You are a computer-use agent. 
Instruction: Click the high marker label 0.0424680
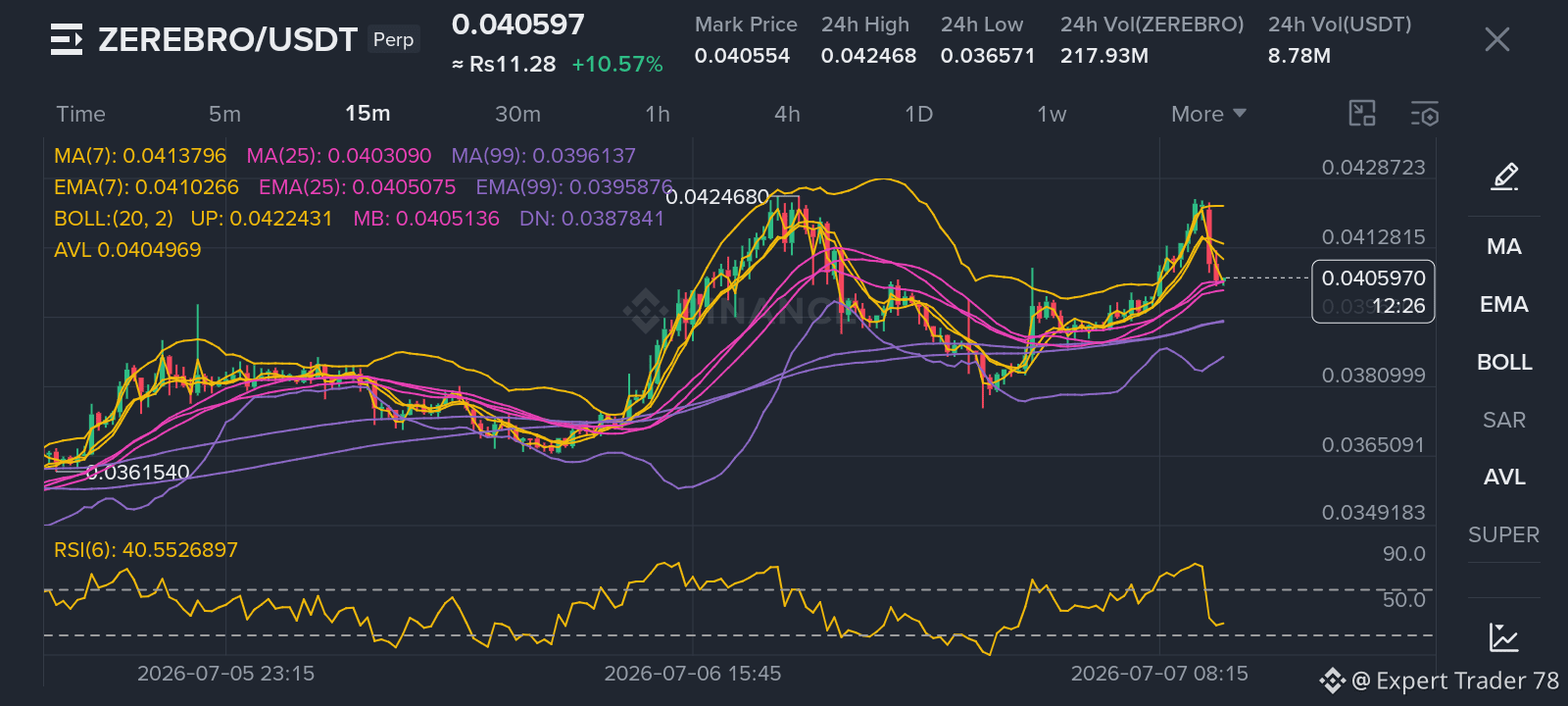tap(717, 197)
